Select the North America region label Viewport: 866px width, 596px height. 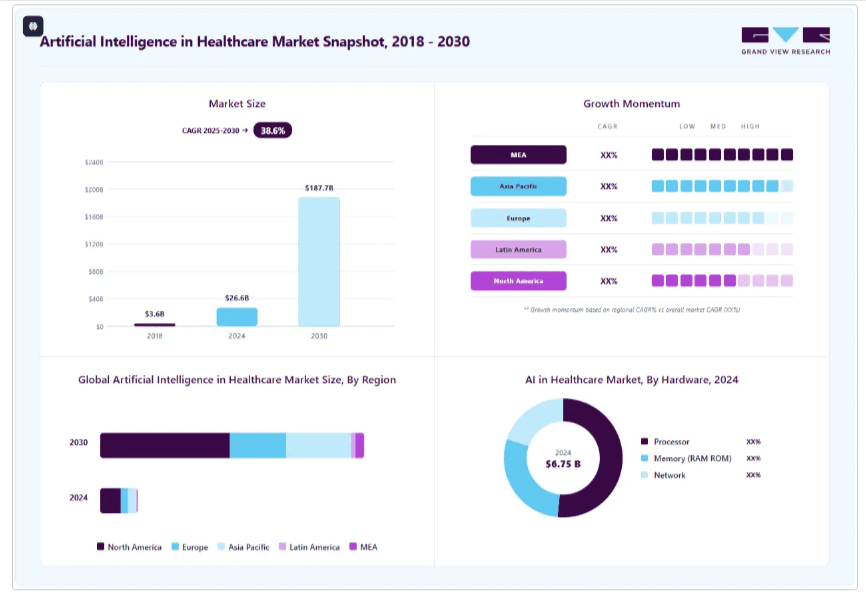point(519,281)
